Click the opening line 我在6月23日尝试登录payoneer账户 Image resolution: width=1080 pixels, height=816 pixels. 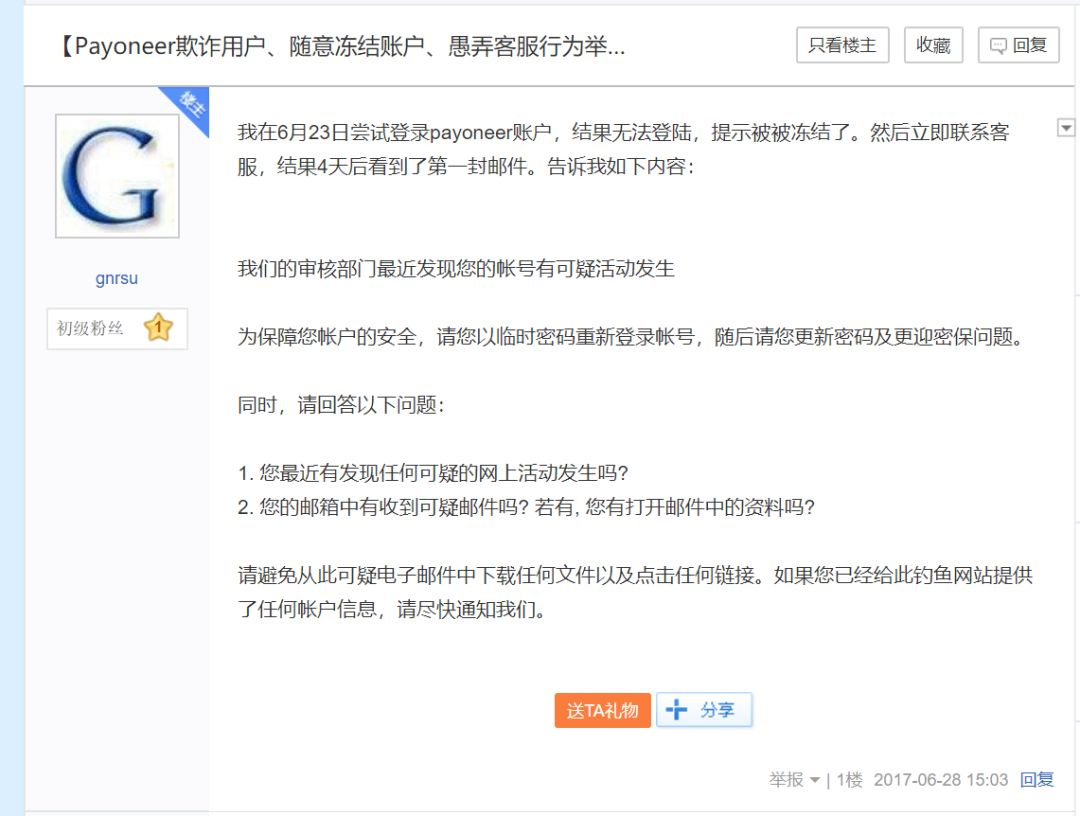pos(623,149)
